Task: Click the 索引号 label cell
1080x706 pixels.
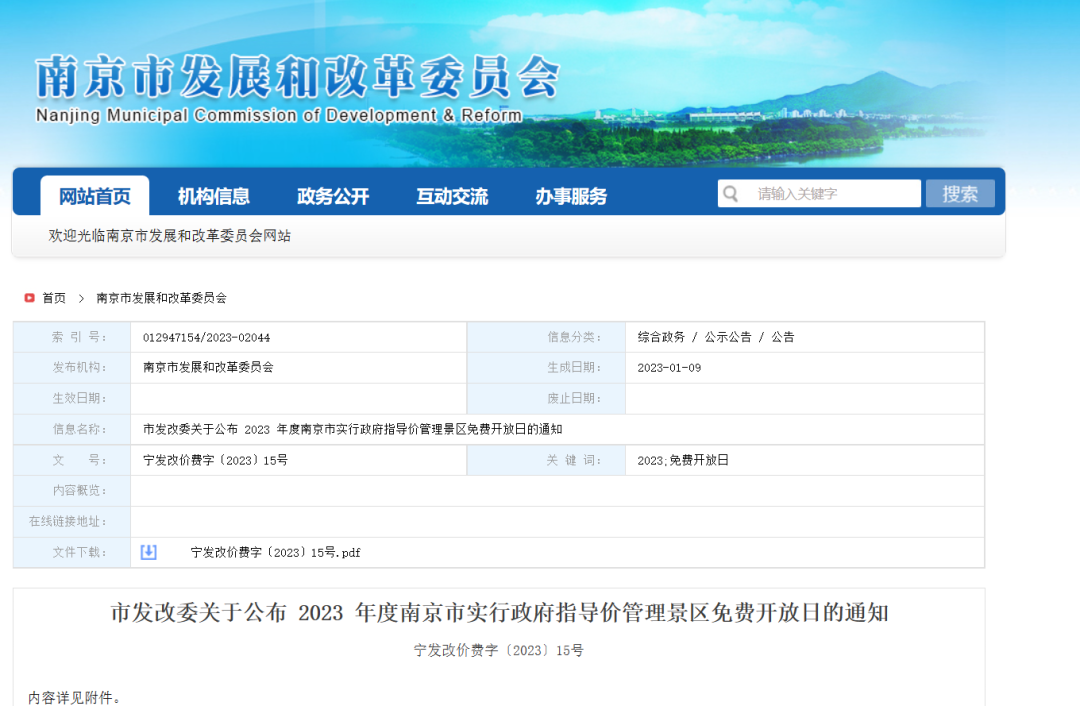Action: point(72,338)
